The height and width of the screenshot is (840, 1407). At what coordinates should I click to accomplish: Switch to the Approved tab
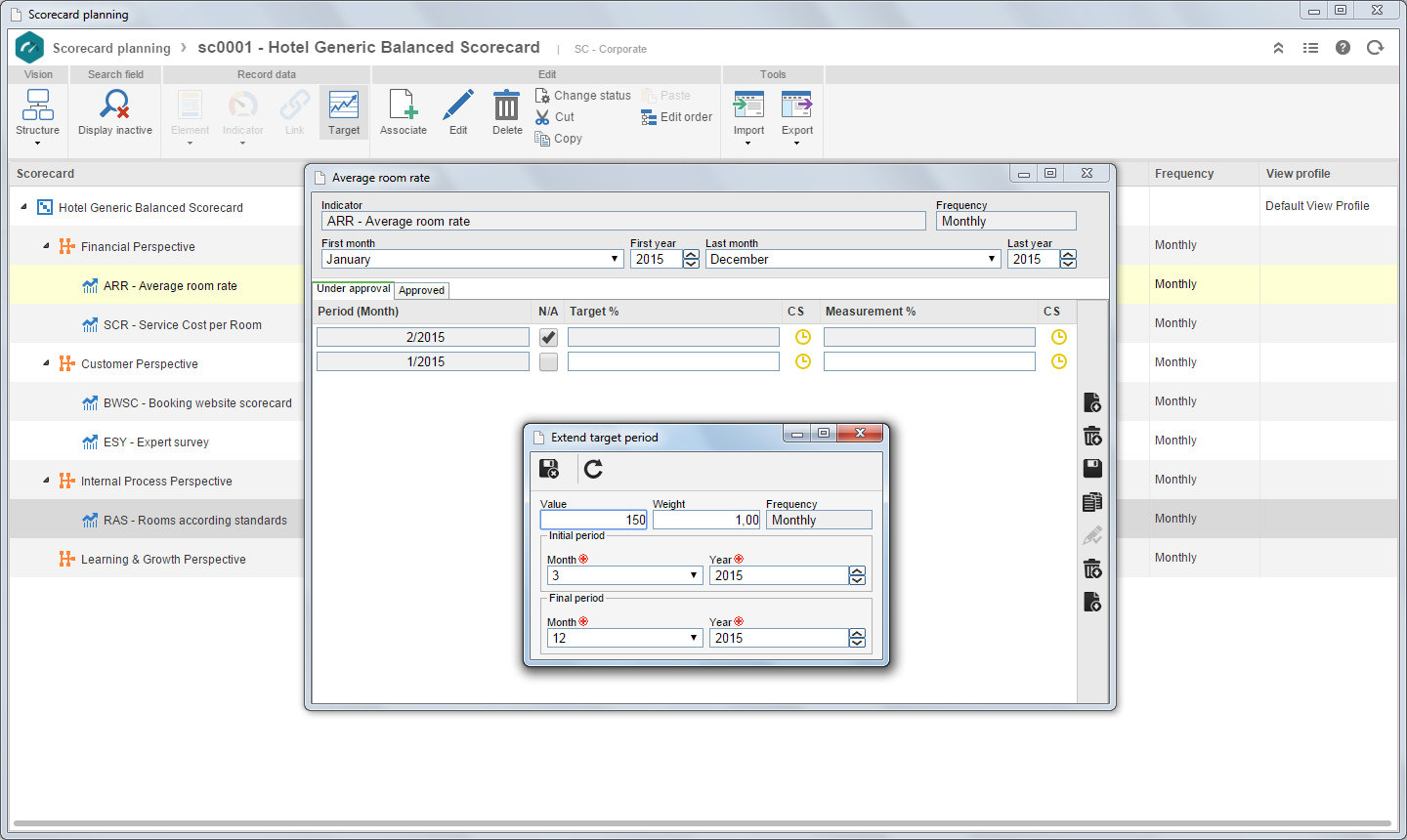point(422,290)
